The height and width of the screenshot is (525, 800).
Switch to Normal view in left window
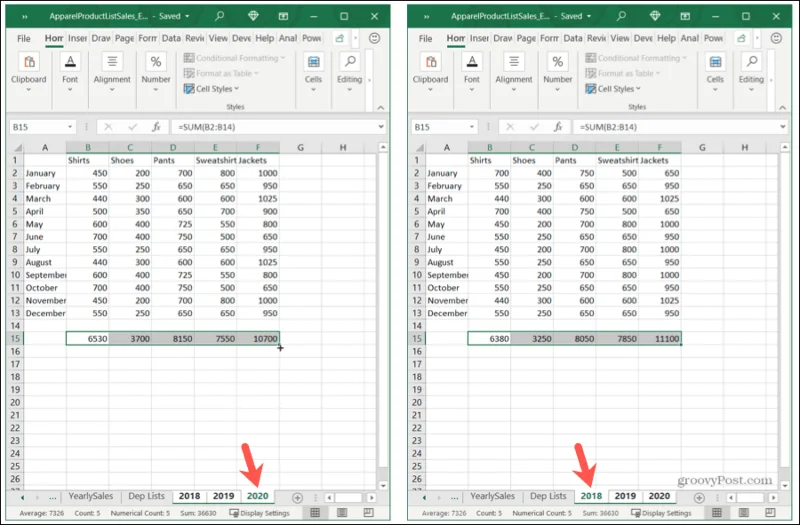(x=315, y=513)
